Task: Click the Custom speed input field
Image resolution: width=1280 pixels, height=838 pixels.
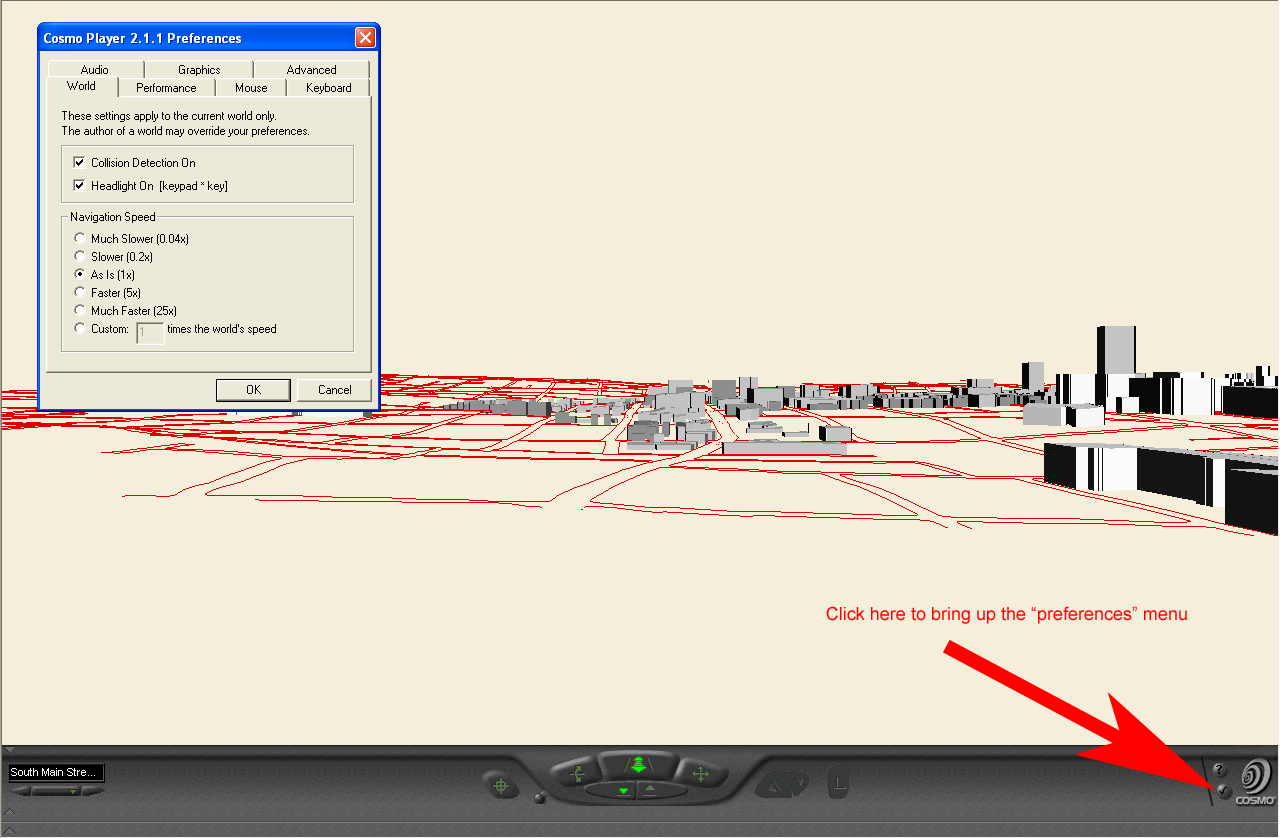Action: [x=150, y=333]
